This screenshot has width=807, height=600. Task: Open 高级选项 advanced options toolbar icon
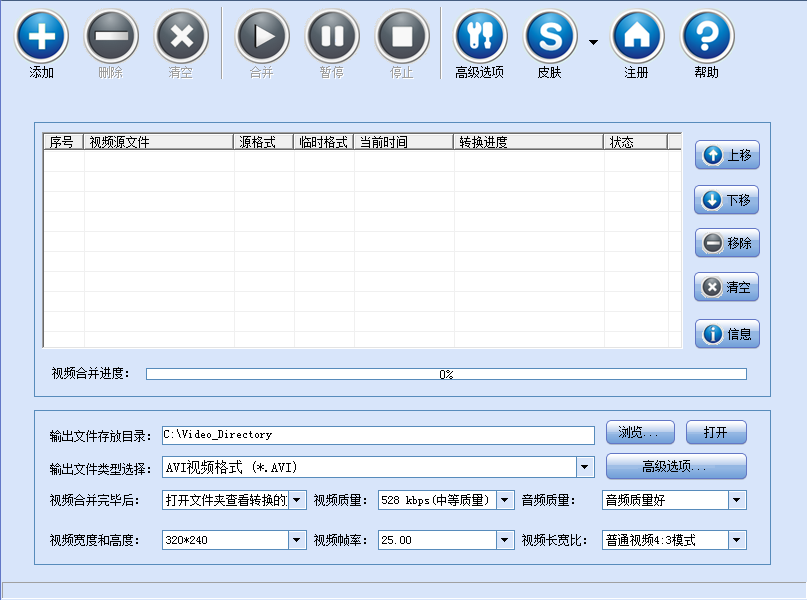click(480, 36)
